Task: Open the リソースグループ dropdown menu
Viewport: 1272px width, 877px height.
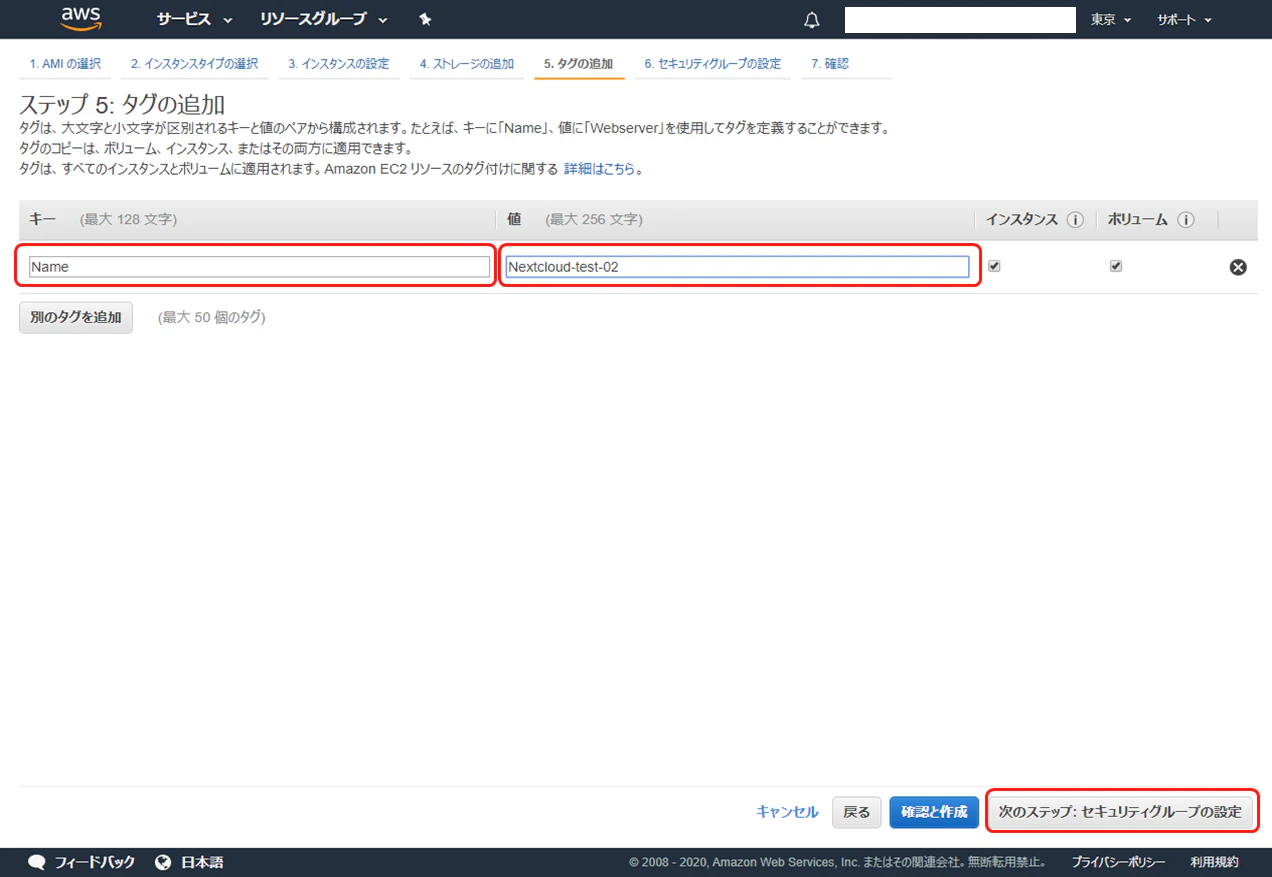Action: click(324, 20)
